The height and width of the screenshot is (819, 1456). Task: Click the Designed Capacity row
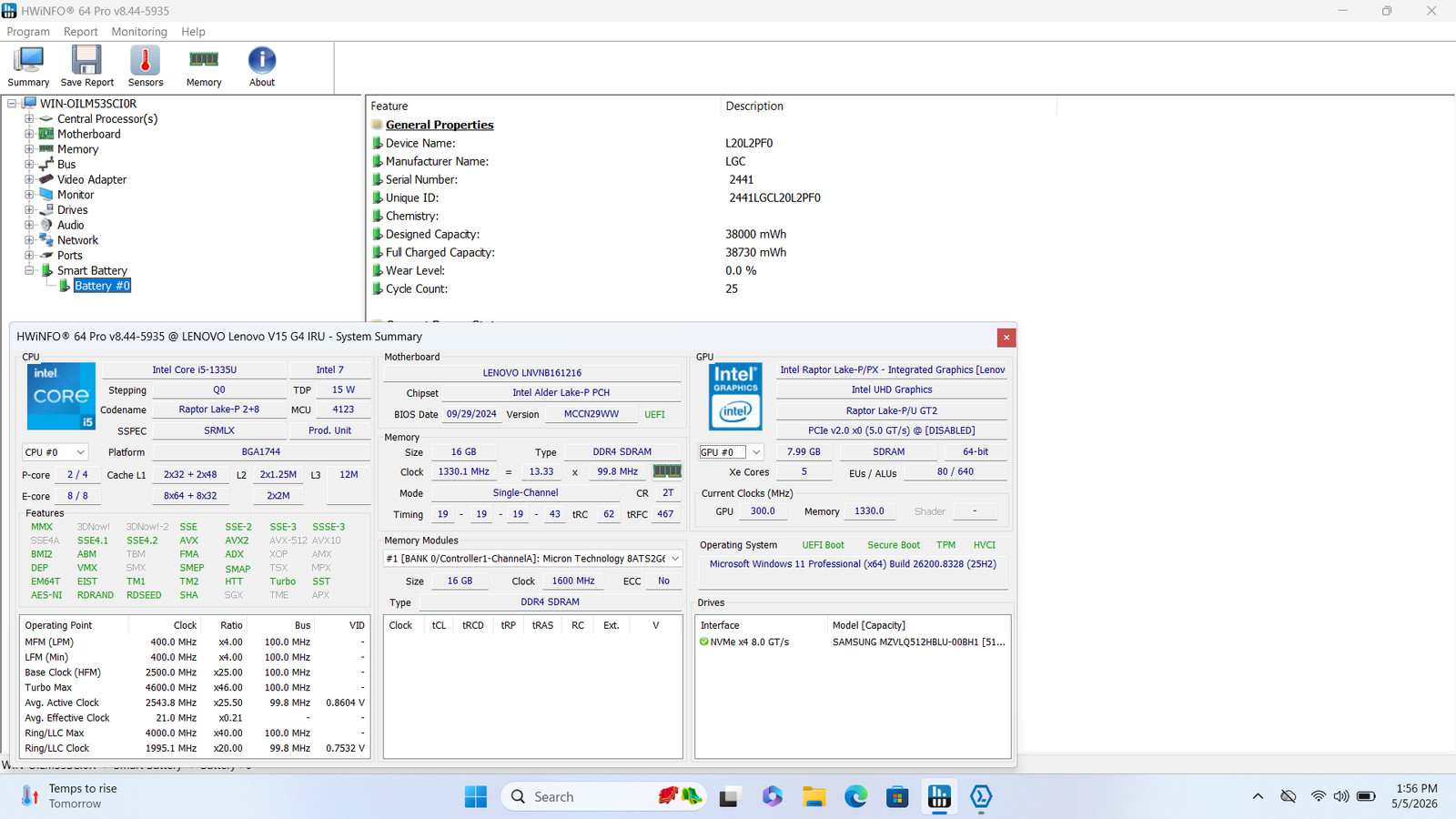579,235
